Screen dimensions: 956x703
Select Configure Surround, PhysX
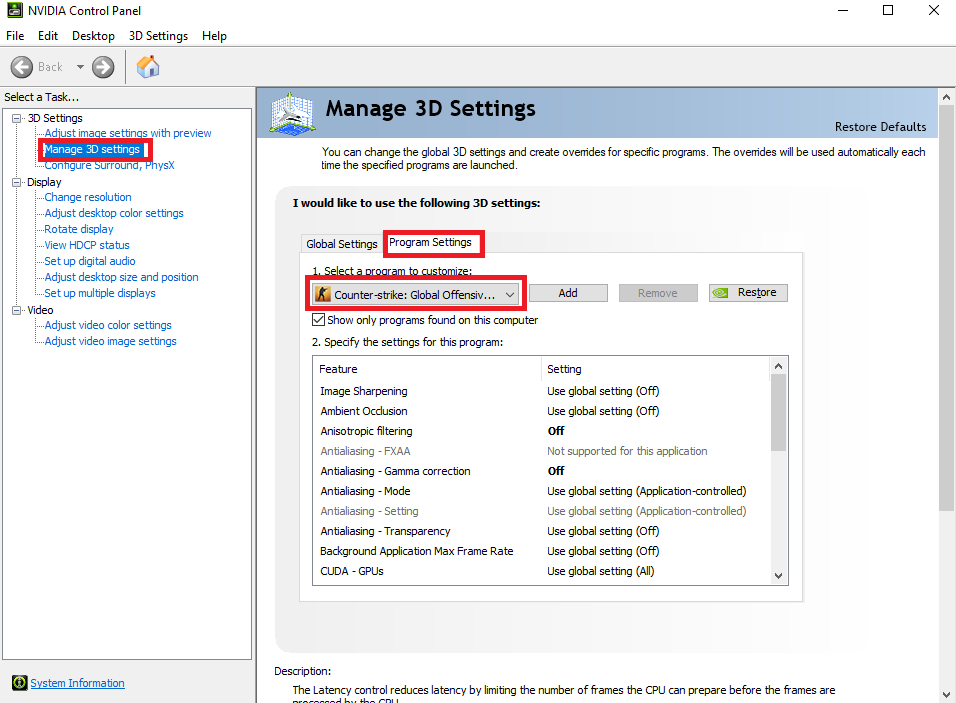click(109, 165)
